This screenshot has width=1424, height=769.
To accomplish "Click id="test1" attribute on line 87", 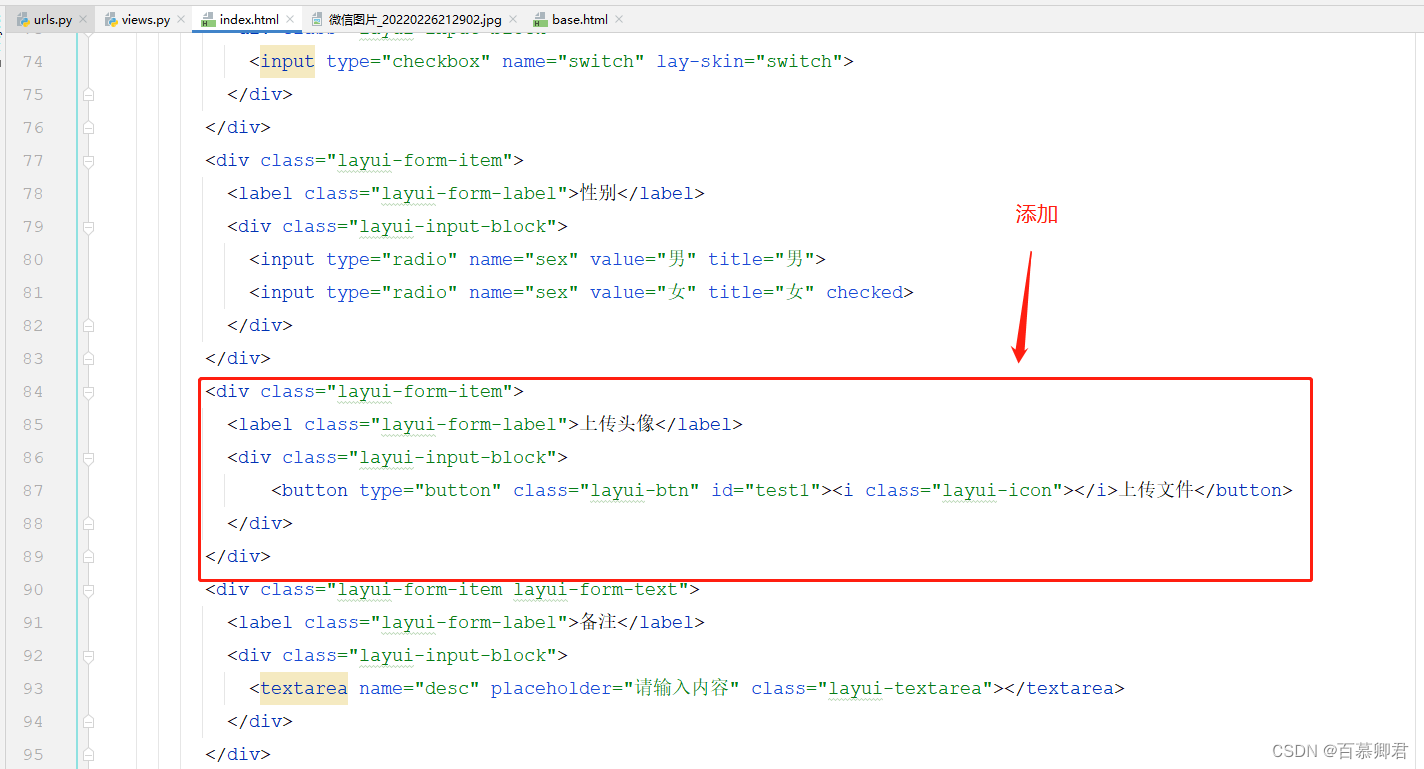I will point(766,491).
